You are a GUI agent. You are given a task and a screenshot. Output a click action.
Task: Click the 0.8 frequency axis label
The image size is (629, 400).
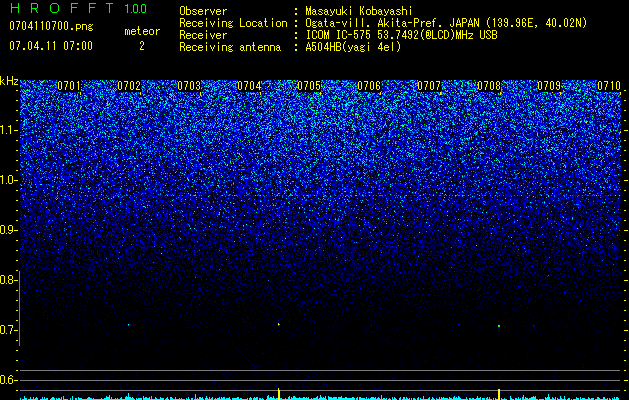[x=8, y=280]
